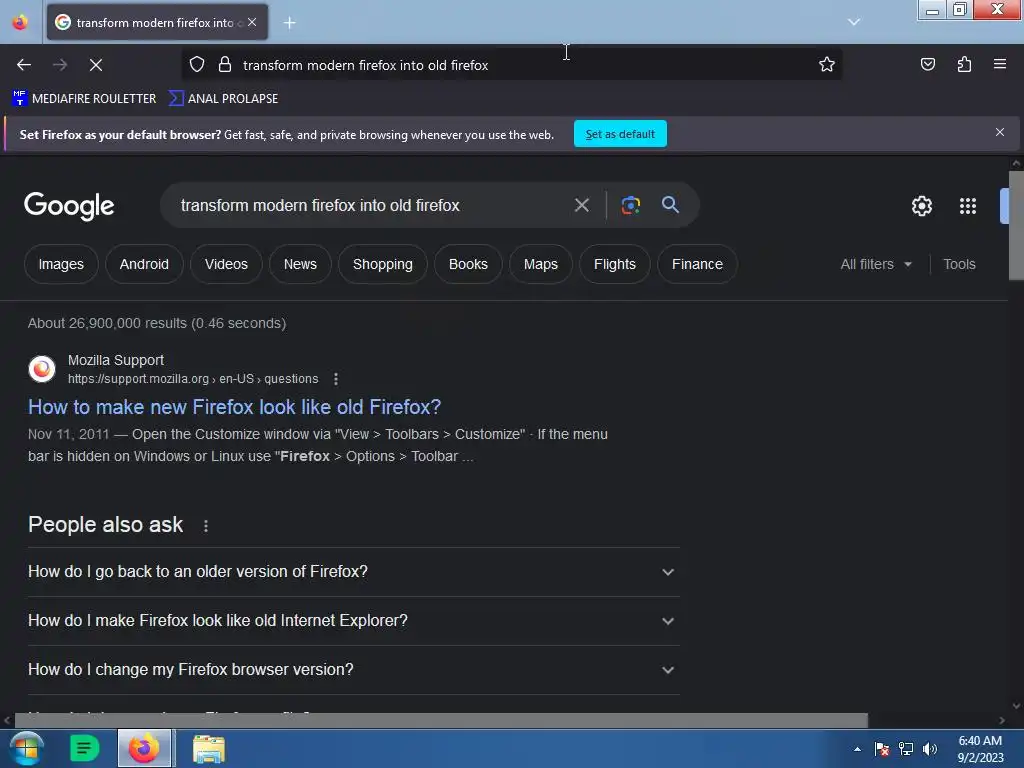Switch to Shopping results
Viewport: 1024px width, 768px height.
click(383, 264)
